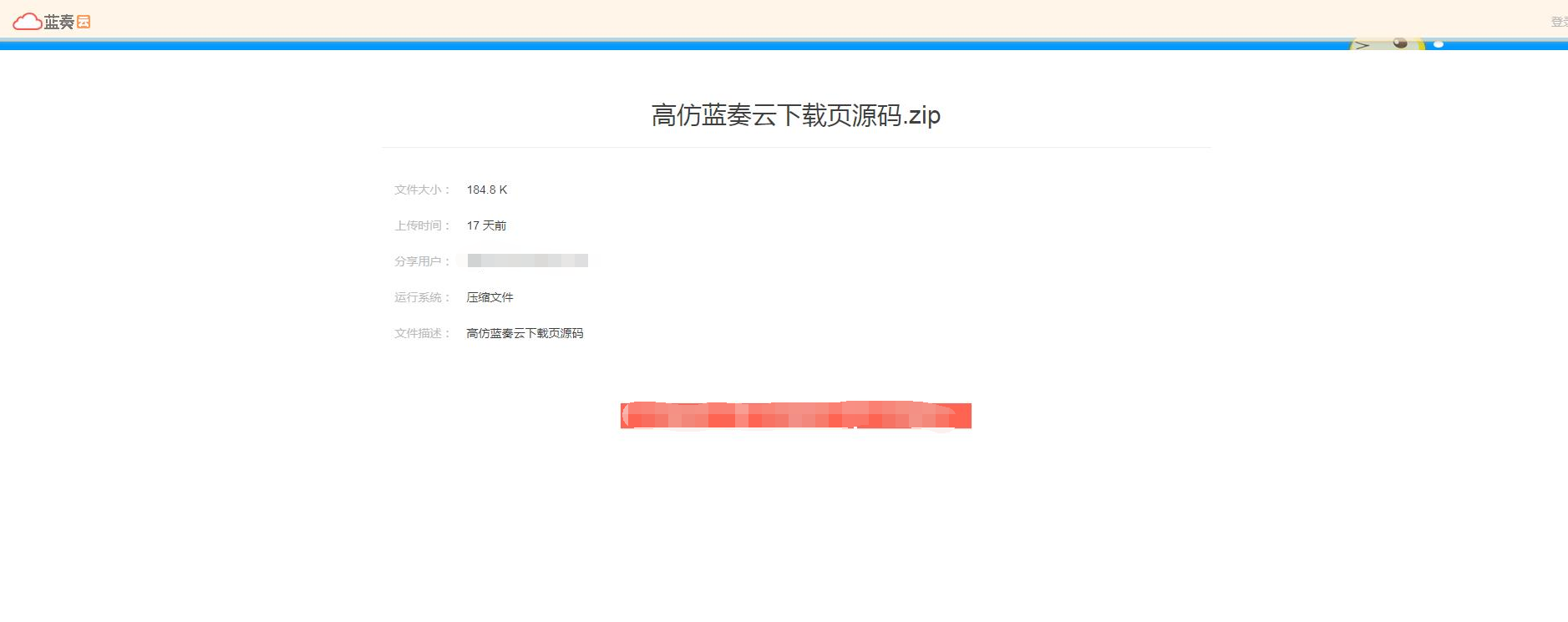Viewport: 1568px width, 622px height.
Task: Click the 上传时间 label
Action: (x=422, y=225)
